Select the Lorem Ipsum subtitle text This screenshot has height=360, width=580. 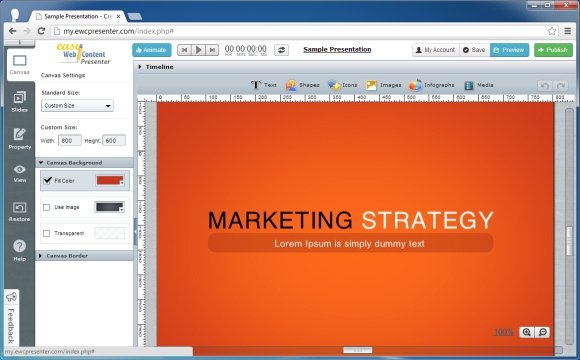[x=349, y=244]
